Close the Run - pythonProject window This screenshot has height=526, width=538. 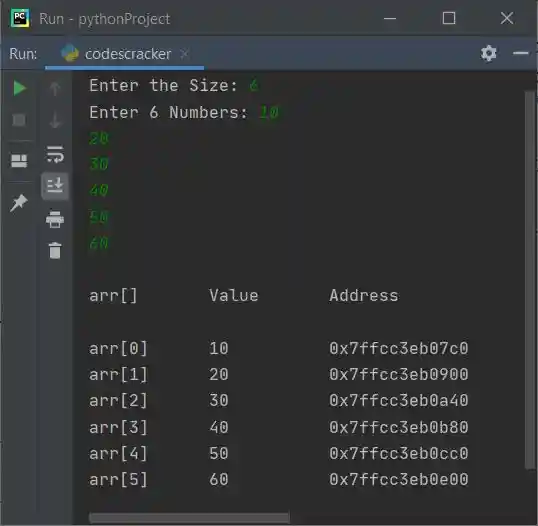point(507,18)
